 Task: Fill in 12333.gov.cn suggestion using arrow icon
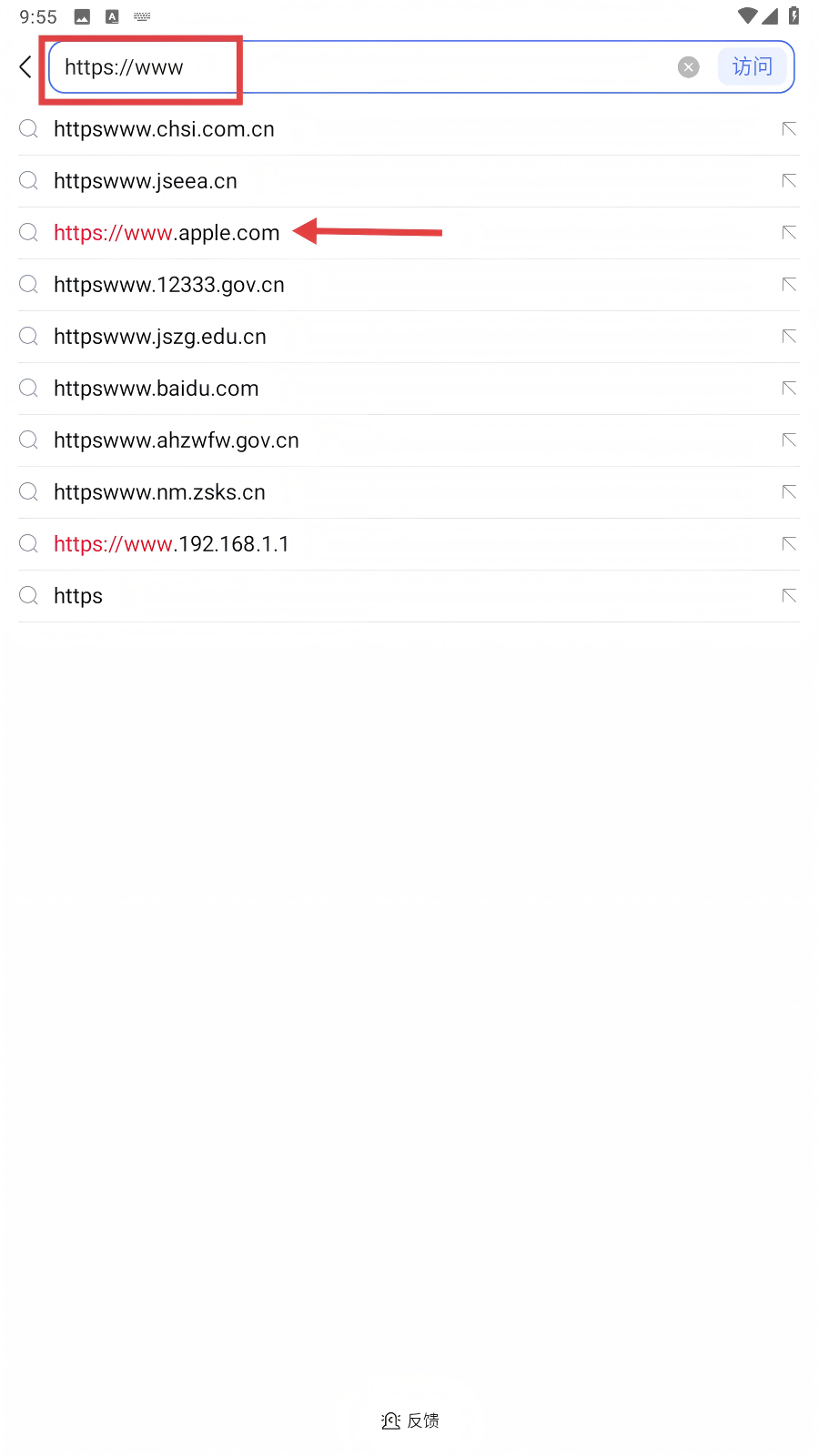tap(789, 285)
